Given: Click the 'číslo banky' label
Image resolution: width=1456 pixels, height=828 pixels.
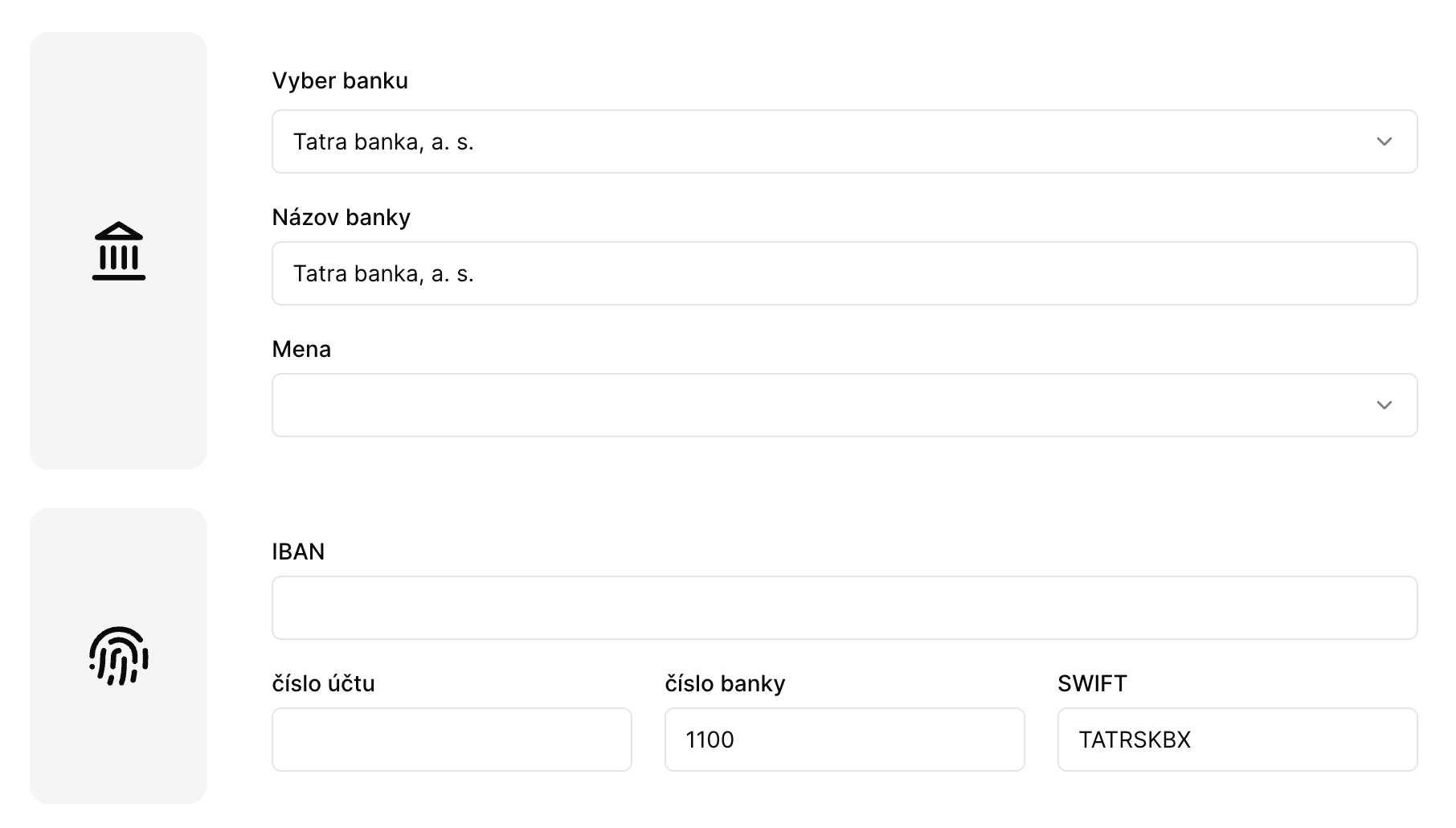Looking at the screenshot, I should [725, 683].
